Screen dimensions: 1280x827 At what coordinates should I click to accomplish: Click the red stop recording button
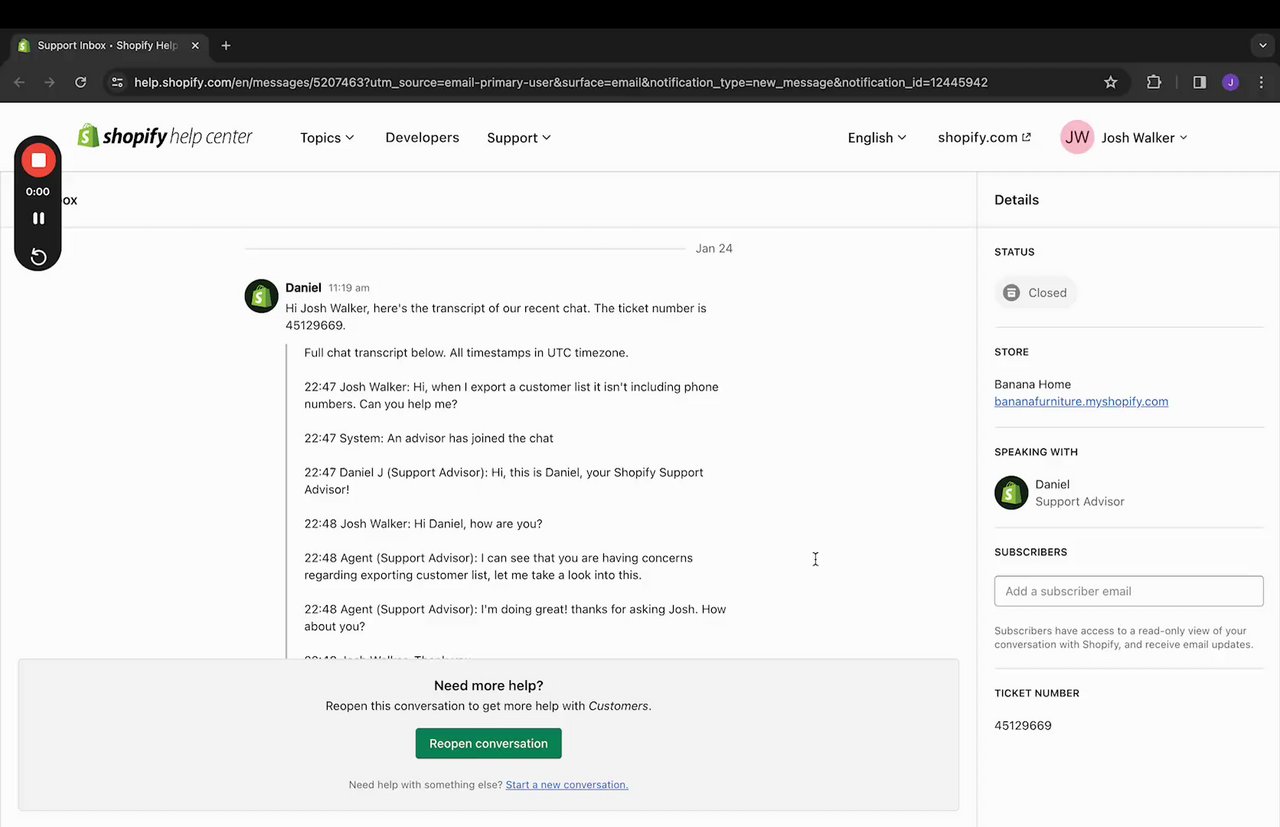click(x=38, y=160)
